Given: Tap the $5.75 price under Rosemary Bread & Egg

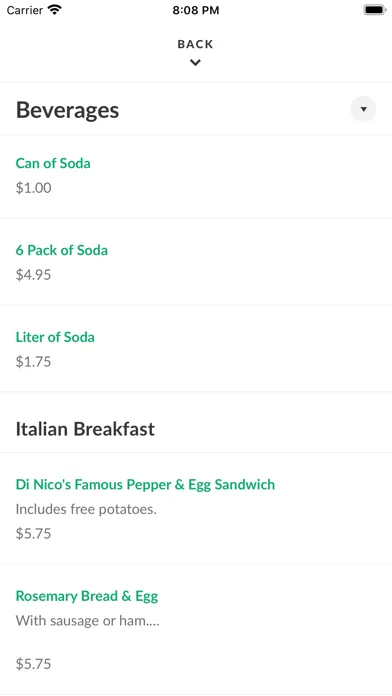Looking at the screenshot, I should (x=34, y=664).
